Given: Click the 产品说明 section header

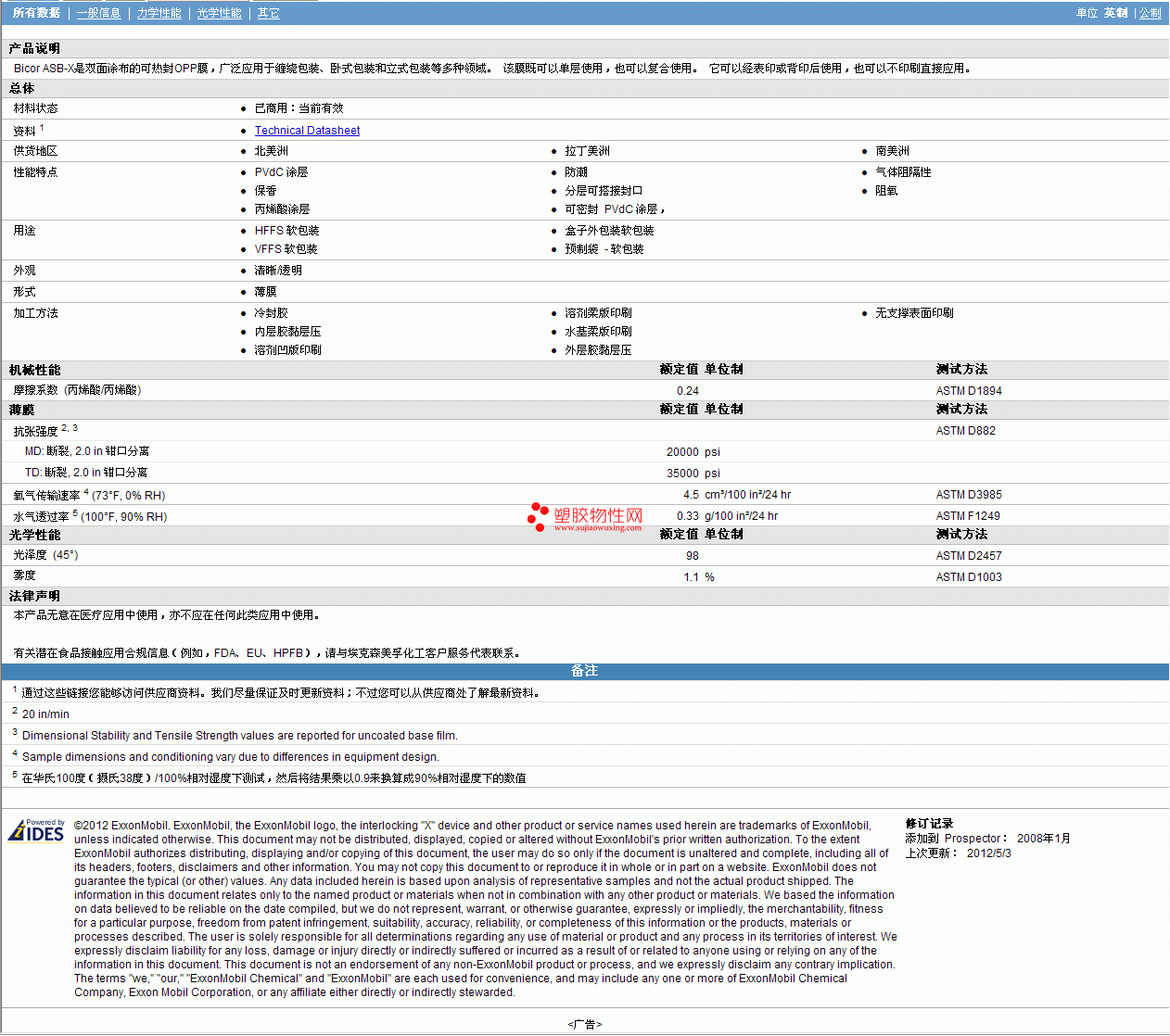Looking at the screenshot, I should tap(34, 48).
